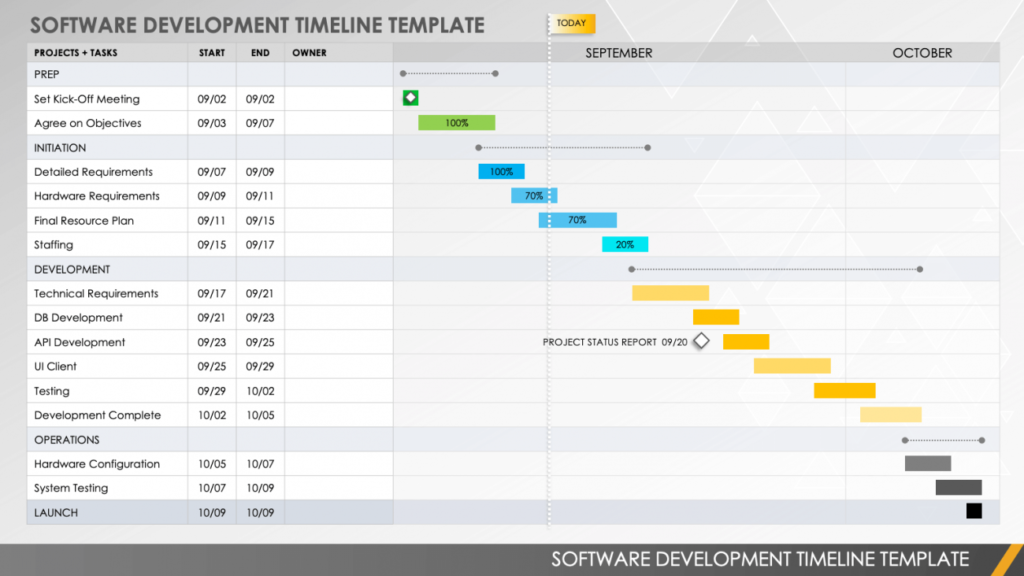Select the yellow Testing task bar
The height and width of the screenshot is (576, 1024).
(844, 389)
